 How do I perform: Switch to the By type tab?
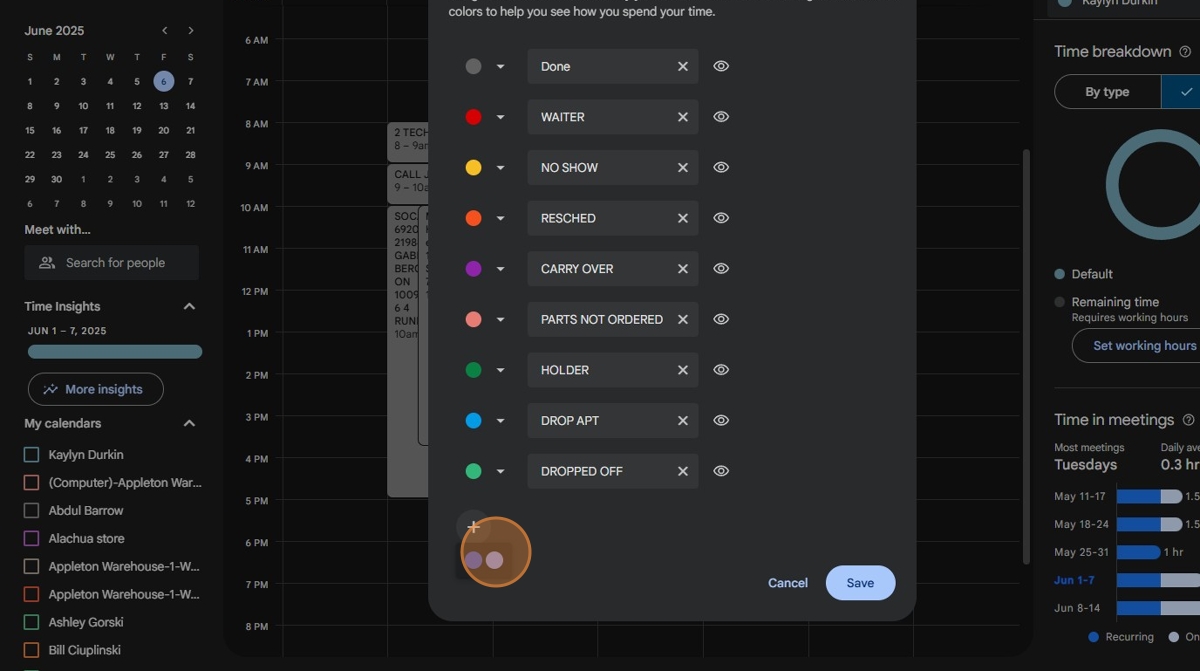1107,92
